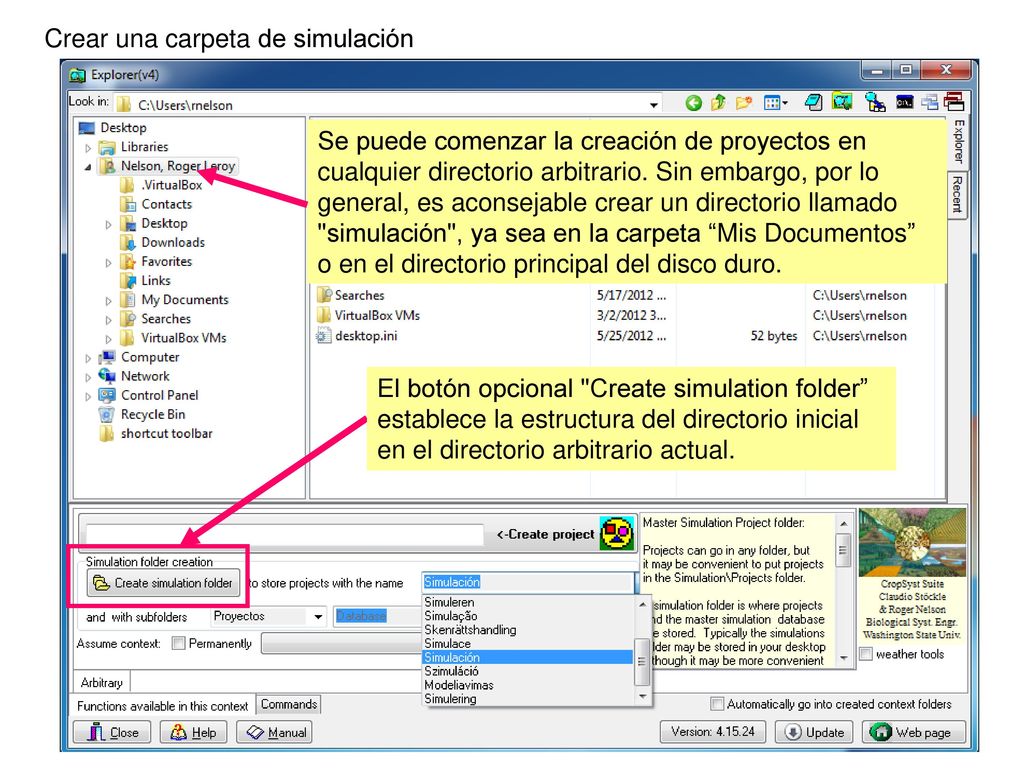Click the desktop.ini file icon

click(x=323, y=336)
